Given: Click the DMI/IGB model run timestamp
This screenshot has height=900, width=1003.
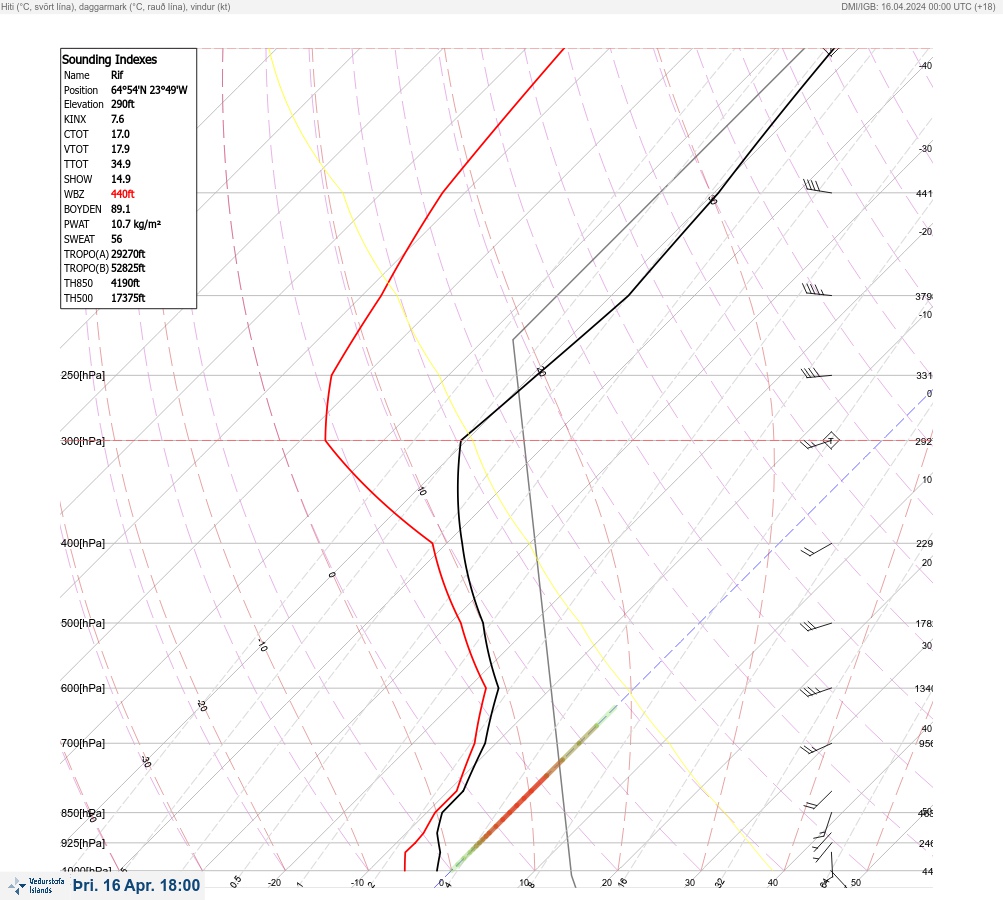Looking at the screenshot, I should (919, 6).
